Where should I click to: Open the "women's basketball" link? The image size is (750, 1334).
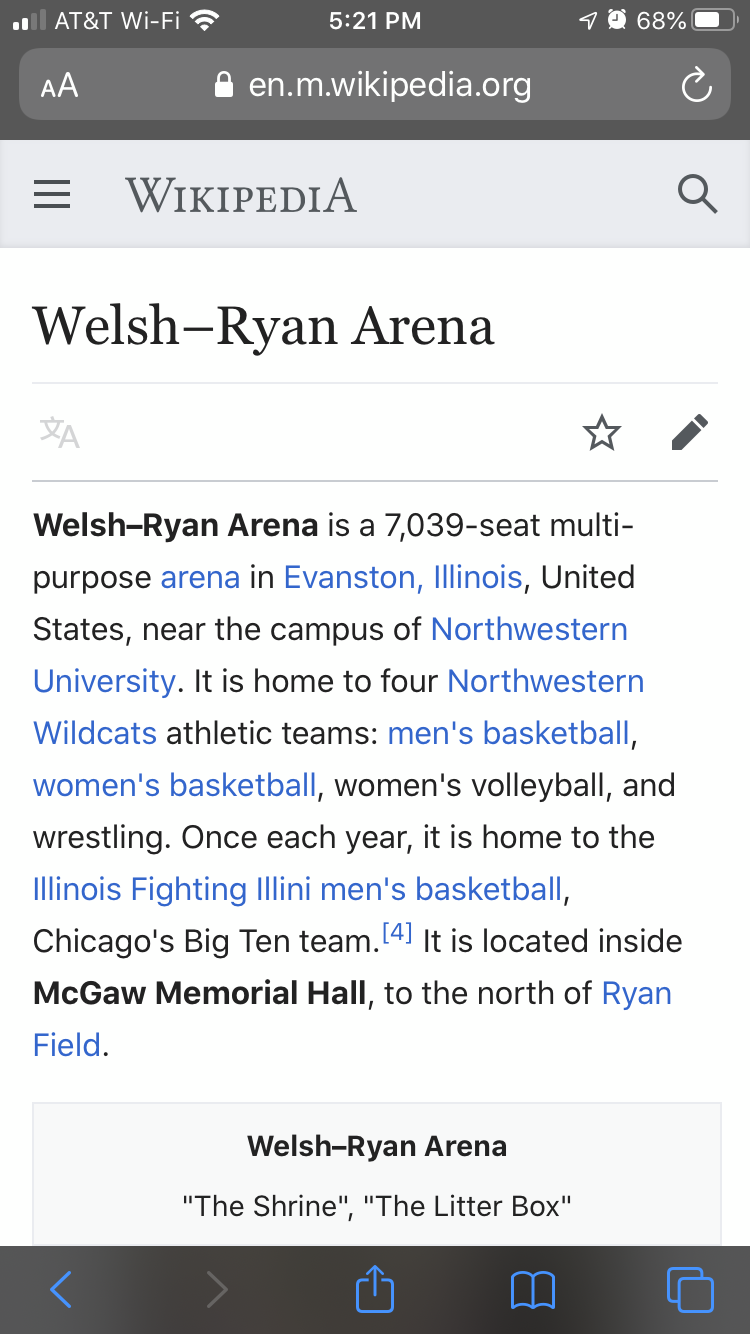pos(175,785)
